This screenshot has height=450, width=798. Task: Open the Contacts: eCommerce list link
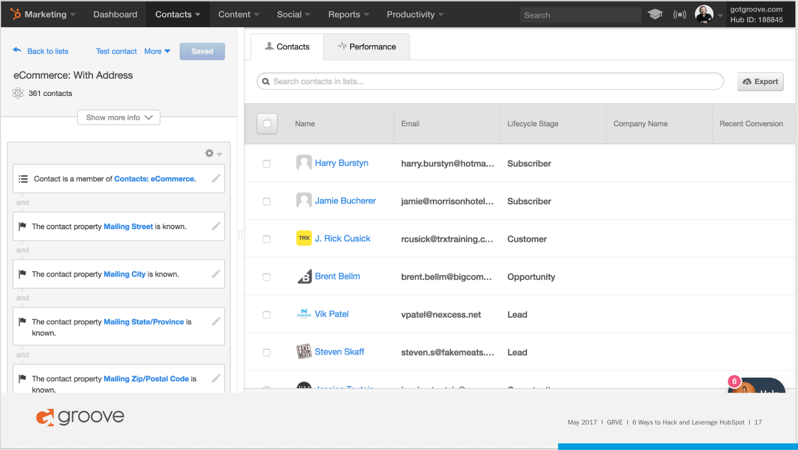pyautogui.click(x=154, y=179)
